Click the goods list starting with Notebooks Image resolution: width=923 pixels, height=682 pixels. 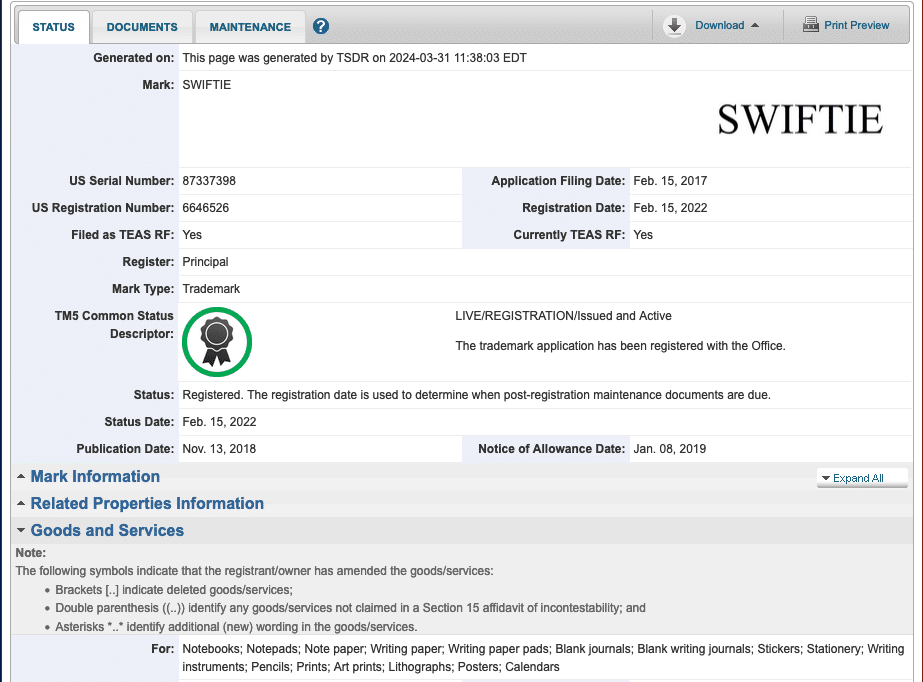tap(543, 658)
